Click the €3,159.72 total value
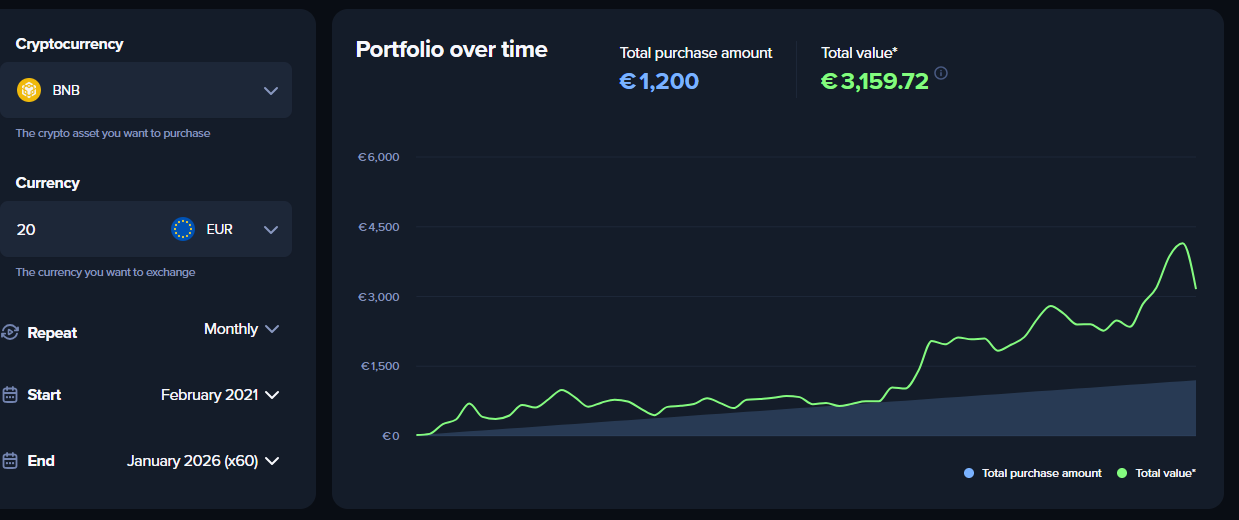Viewport: 1239px width, 520px height. click(x=875, y=81)
